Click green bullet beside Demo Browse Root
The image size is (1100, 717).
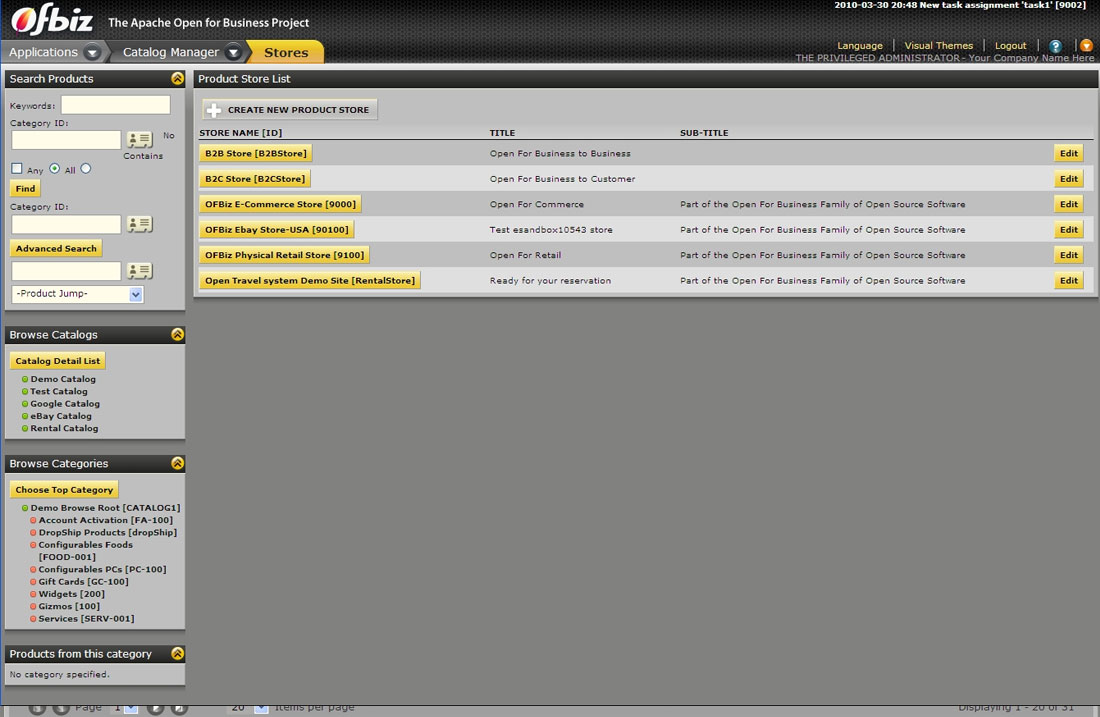point(25,508)
